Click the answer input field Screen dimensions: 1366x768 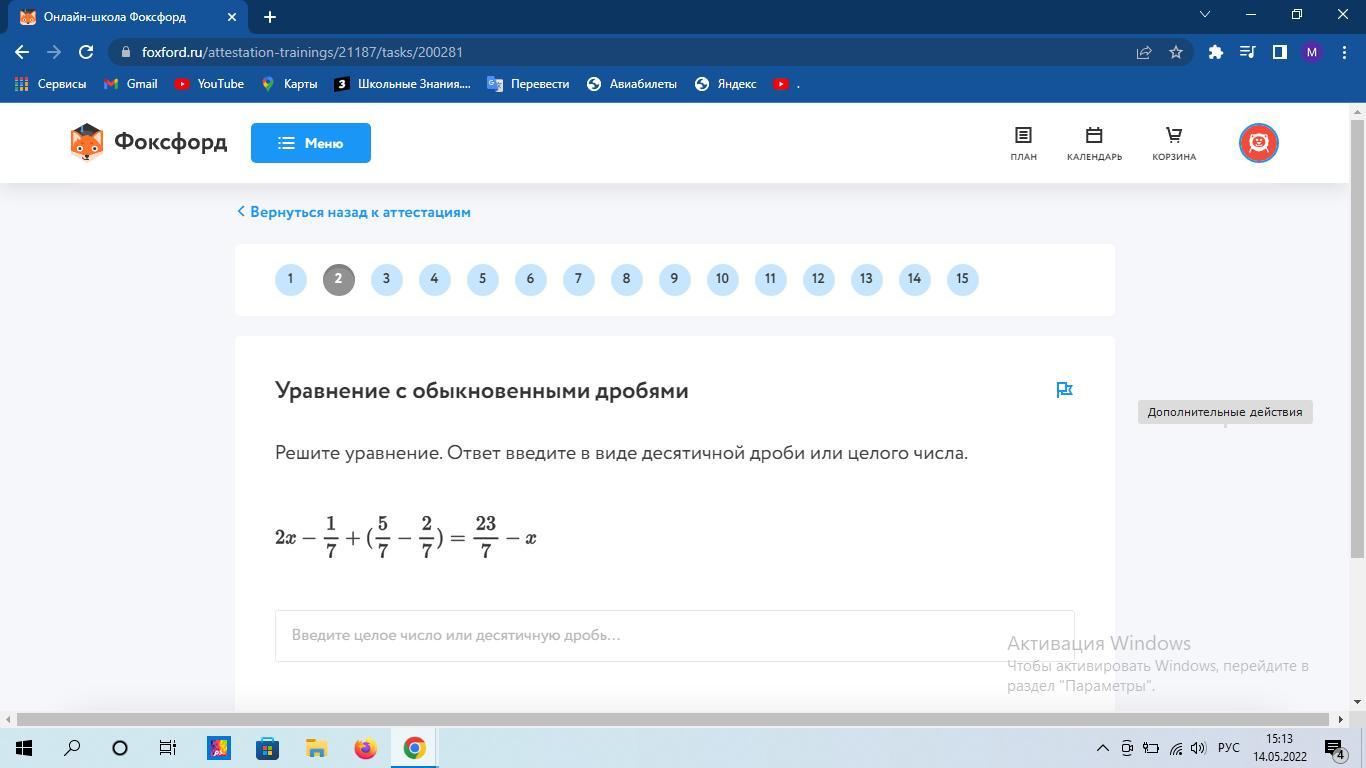click(x=640, y=635)
